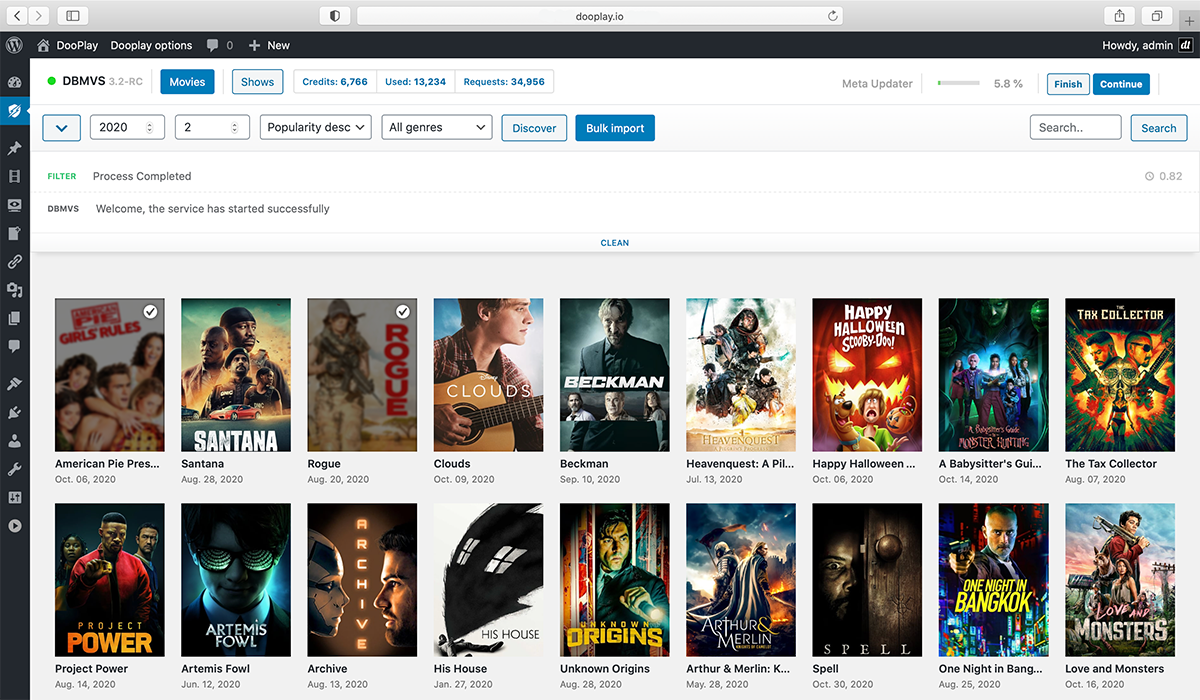1200x700 pixels.
Task: Select the Clouds movie poster
Action: click(488, 375)
